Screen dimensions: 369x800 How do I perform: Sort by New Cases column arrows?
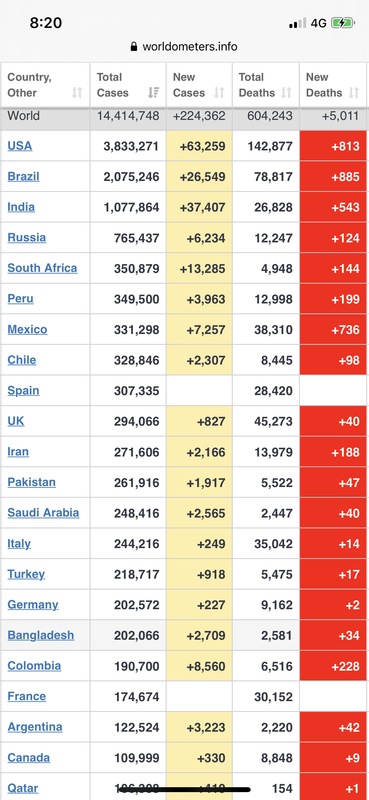pyautogui.click(x=219, y=92)
